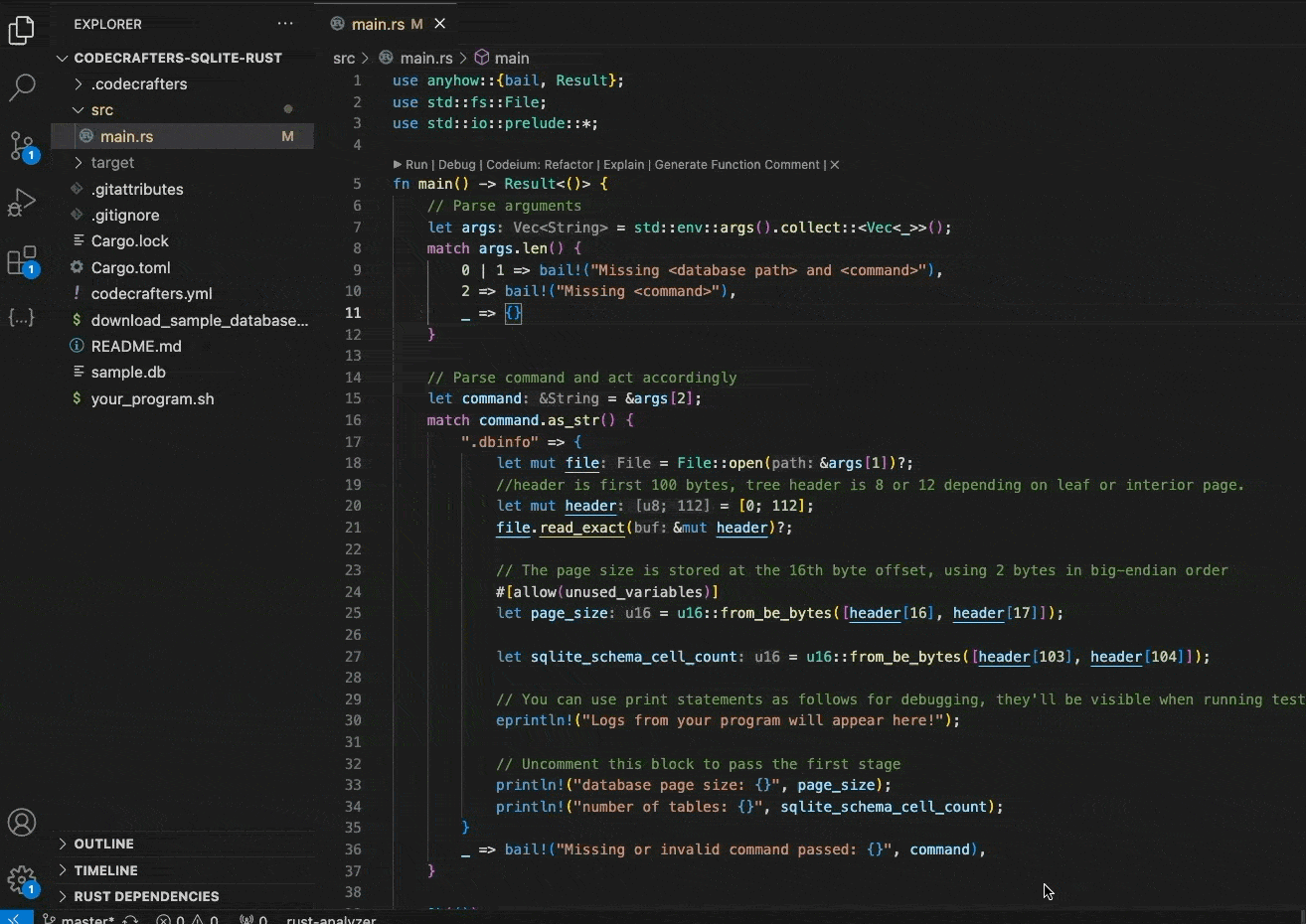Dismiss the Codeium code lens with X
This screenshot has width=1306, height=924.
(x=835, y=165)
